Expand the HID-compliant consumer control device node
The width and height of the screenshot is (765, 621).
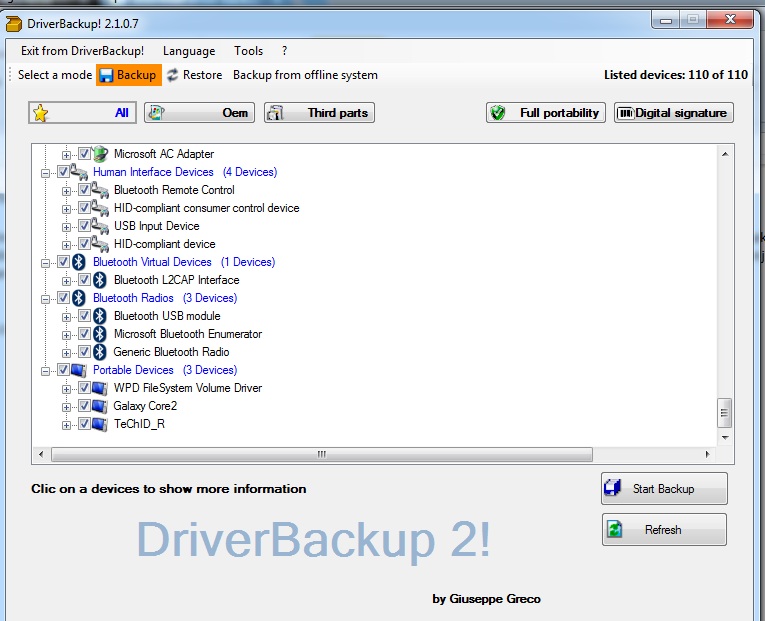coord(66,209)
